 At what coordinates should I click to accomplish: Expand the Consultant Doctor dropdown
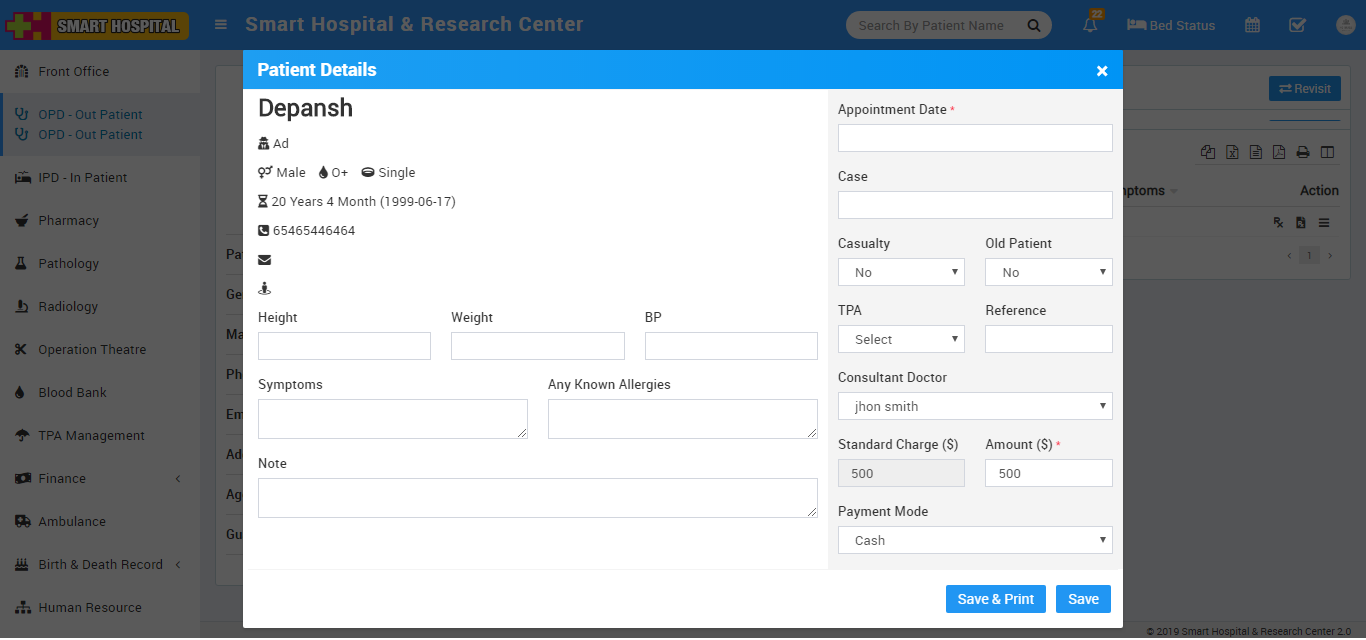tap(975, 406)
